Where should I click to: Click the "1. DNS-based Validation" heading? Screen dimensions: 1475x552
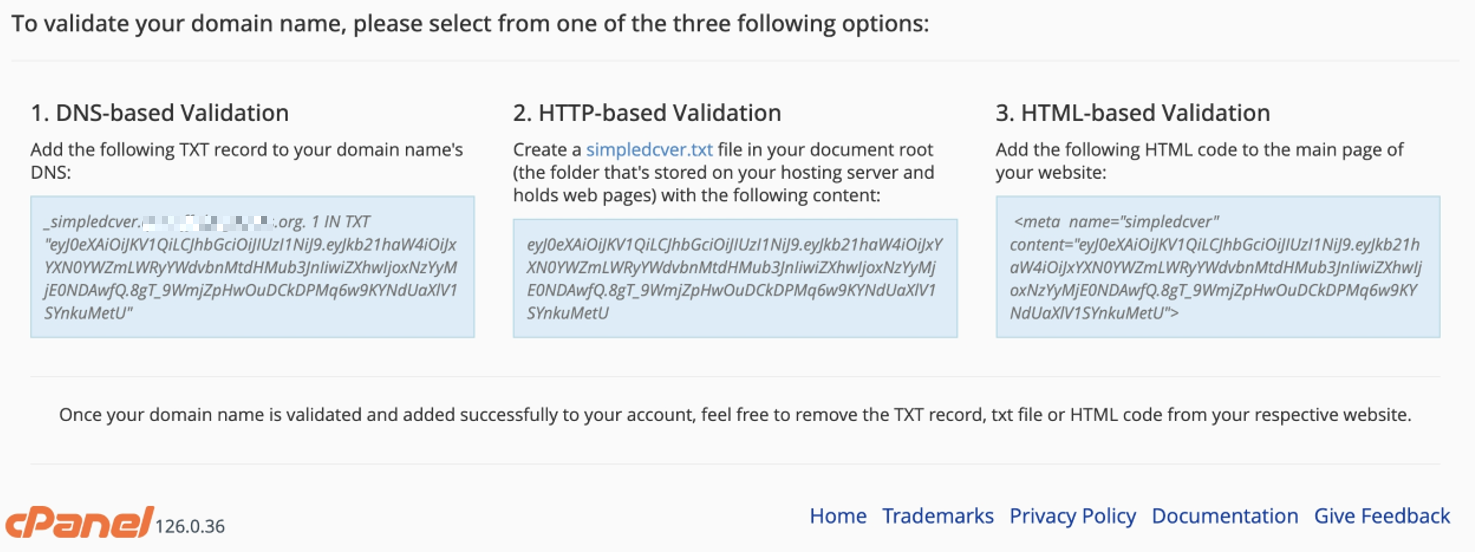click(159, 113)
